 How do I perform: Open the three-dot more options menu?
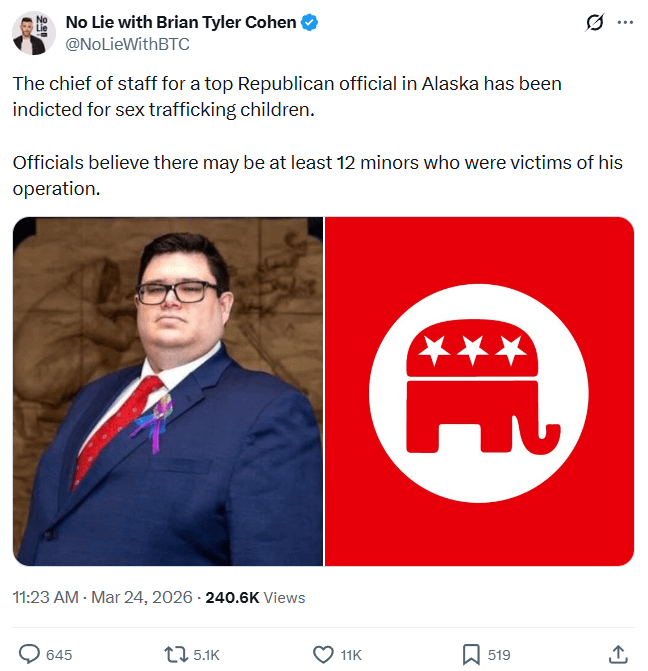pos(626,23)
